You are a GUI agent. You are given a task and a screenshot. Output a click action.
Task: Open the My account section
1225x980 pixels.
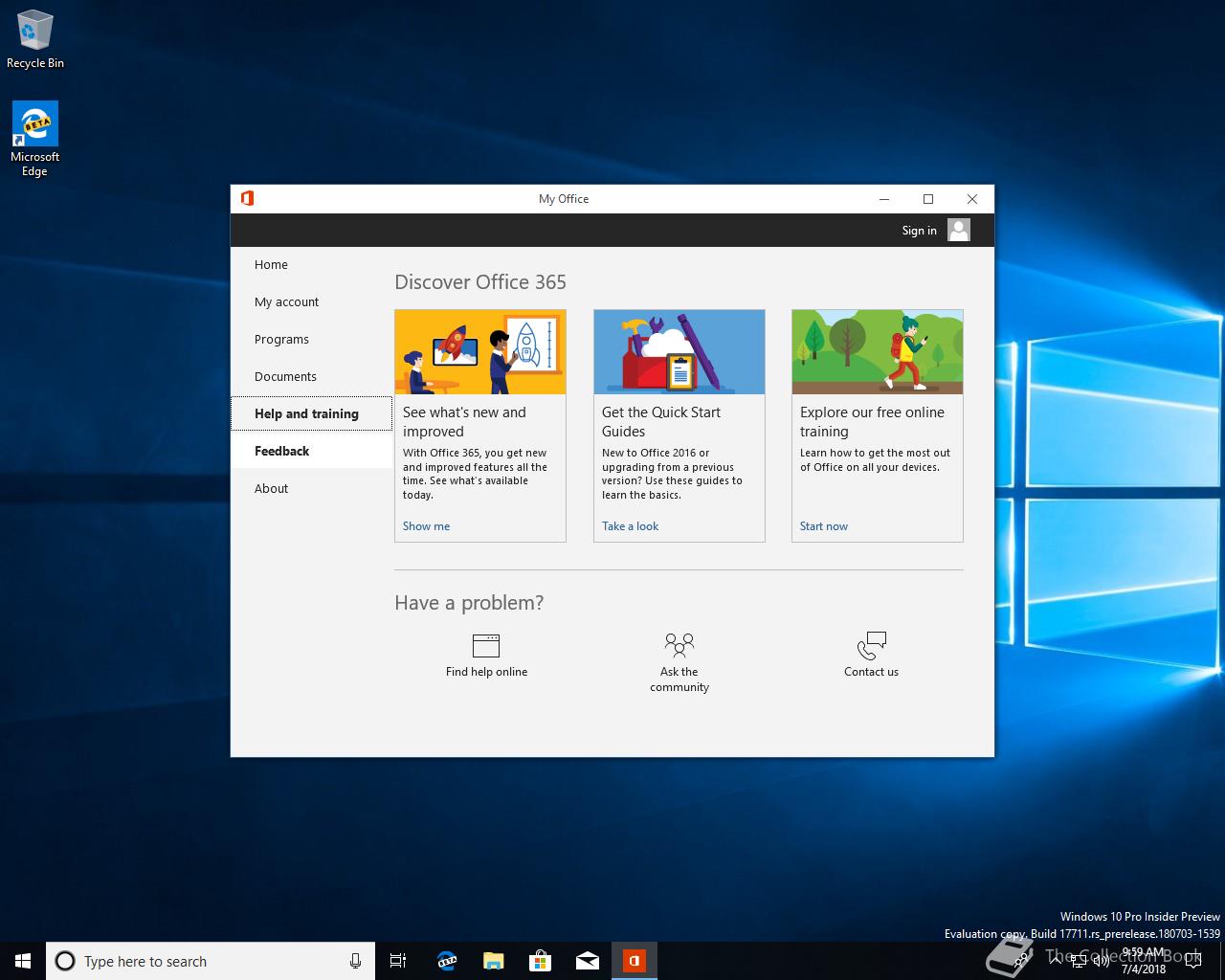[311, 302]
